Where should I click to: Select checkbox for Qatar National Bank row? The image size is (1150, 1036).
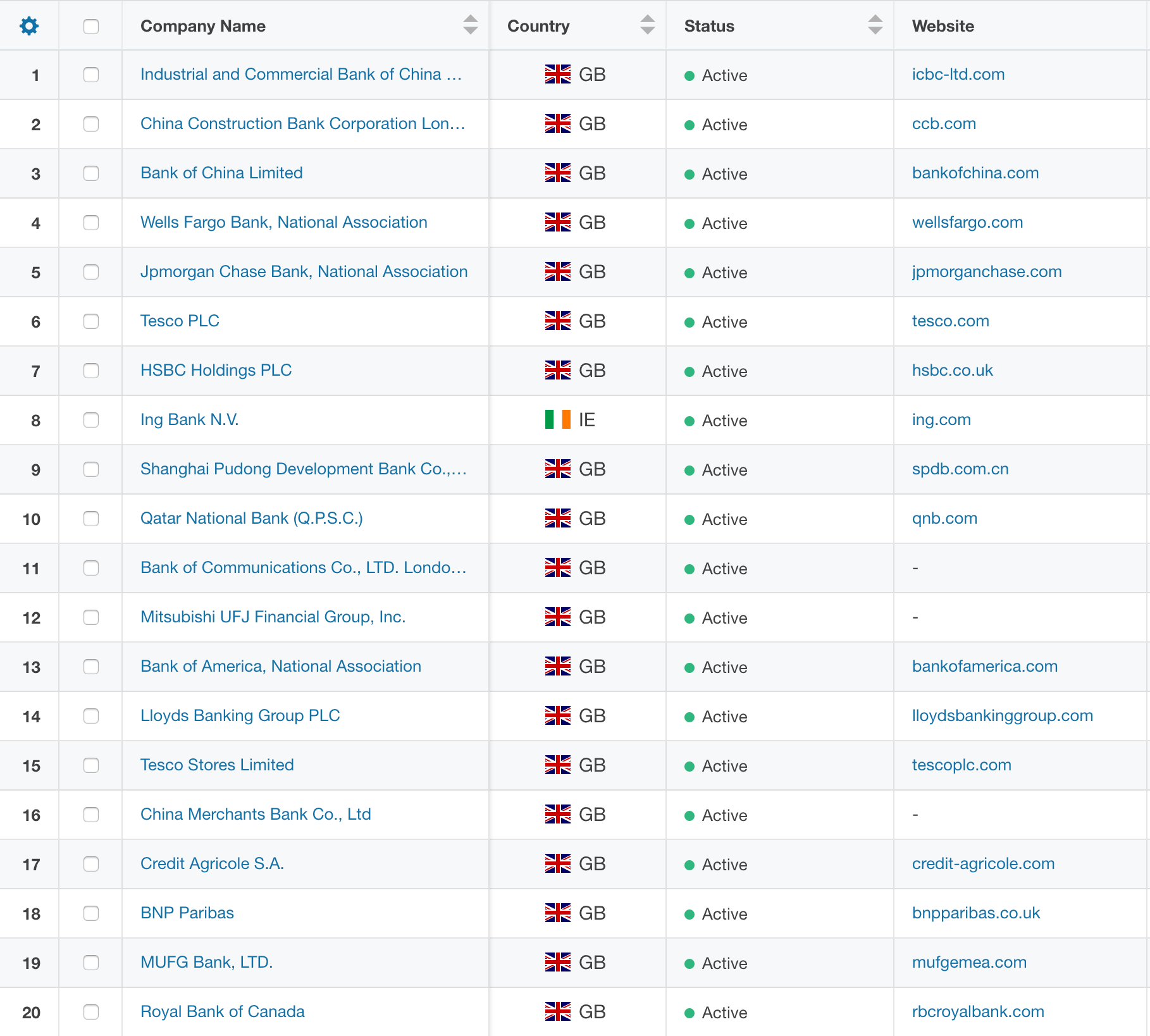(91, 519)
